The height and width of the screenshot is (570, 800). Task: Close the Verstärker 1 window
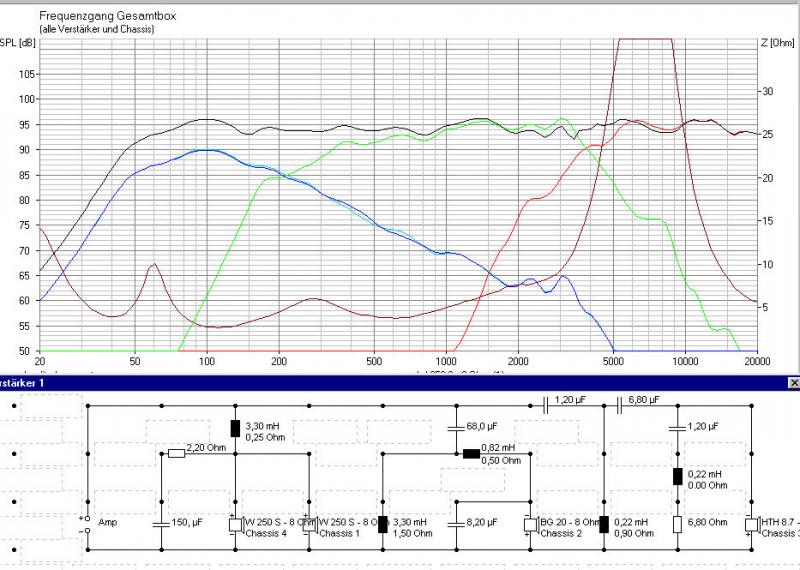click(793, 383)
